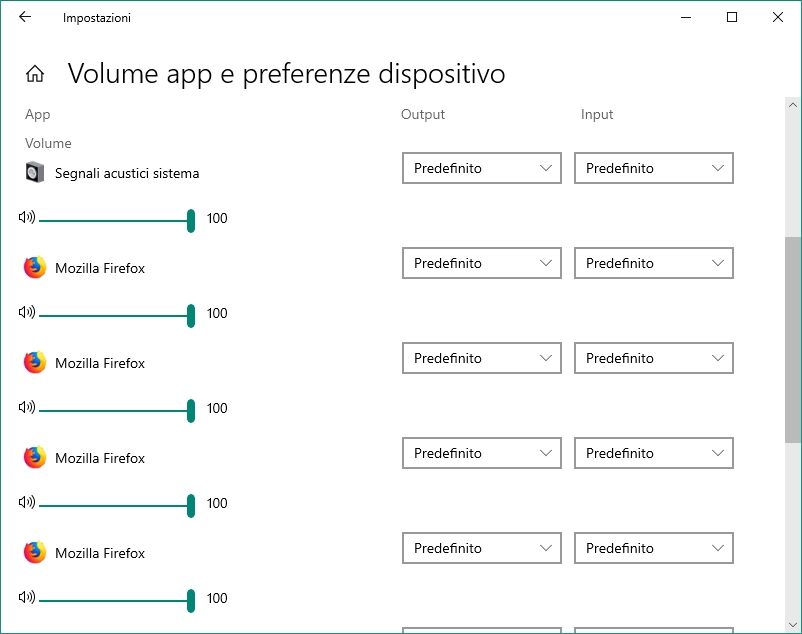
Task: Click the second Mozilla Firefox volume slider
Action: (x=117, y=411)
